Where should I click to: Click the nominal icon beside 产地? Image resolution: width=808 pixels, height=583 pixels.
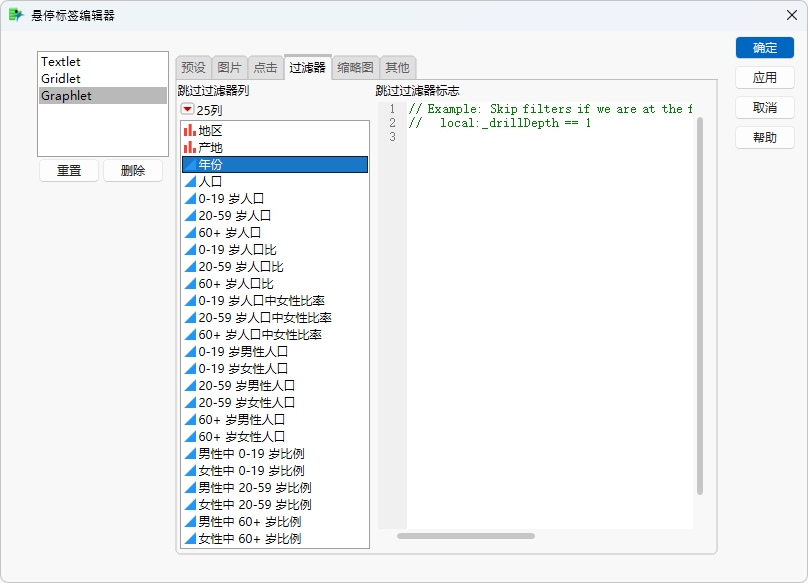point(190,147)
